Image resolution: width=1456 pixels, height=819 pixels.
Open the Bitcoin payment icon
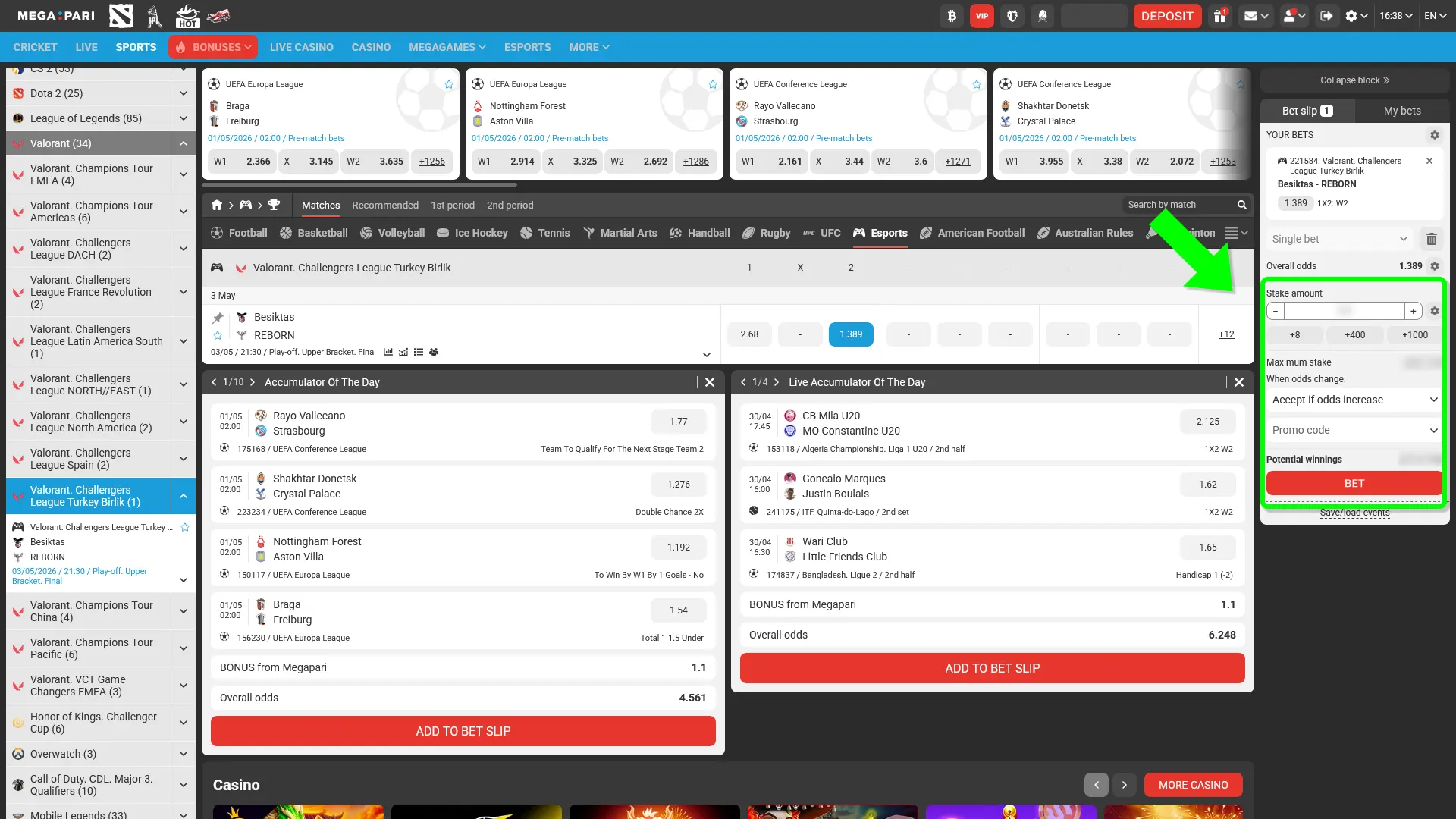[952, 16]
